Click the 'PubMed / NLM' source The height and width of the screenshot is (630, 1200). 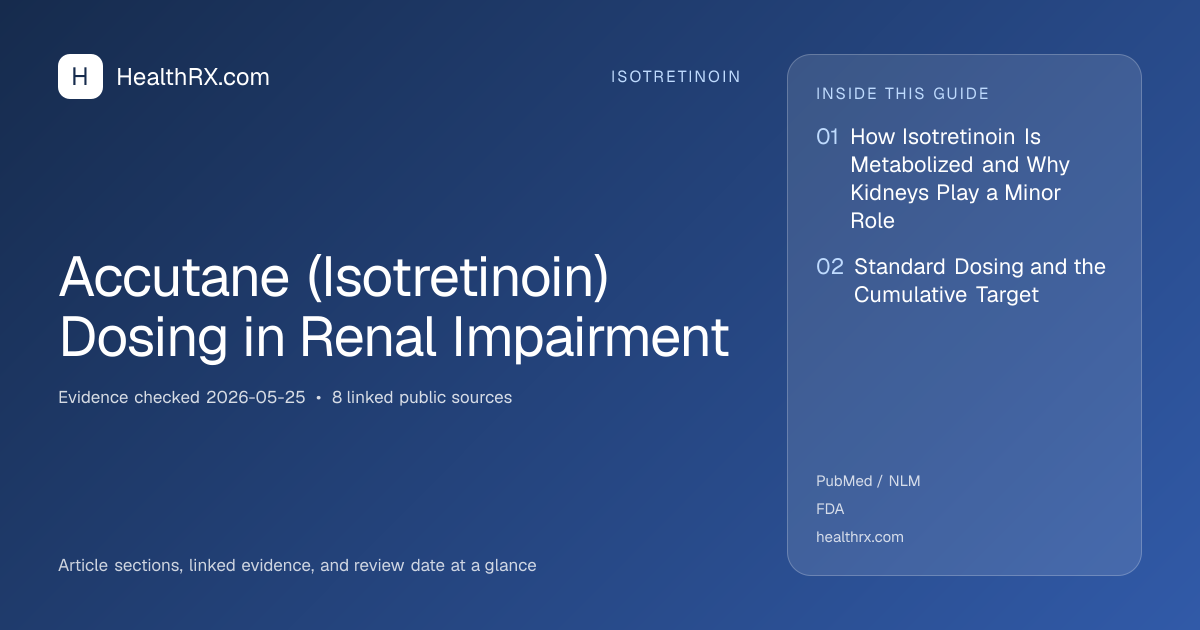[868, 481]
